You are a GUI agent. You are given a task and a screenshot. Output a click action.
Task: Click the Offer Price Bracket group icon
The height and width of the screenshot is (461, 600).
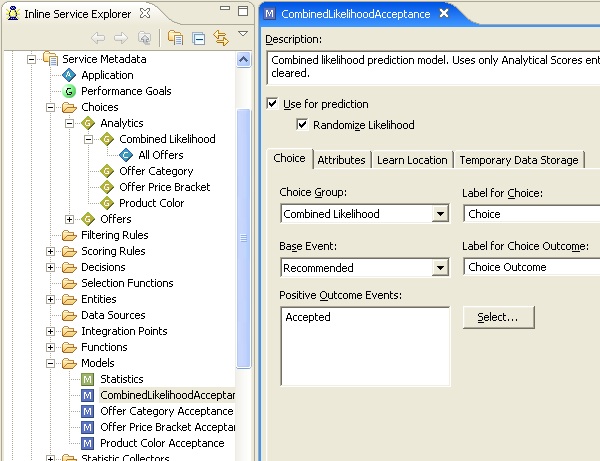click(107, 187)
